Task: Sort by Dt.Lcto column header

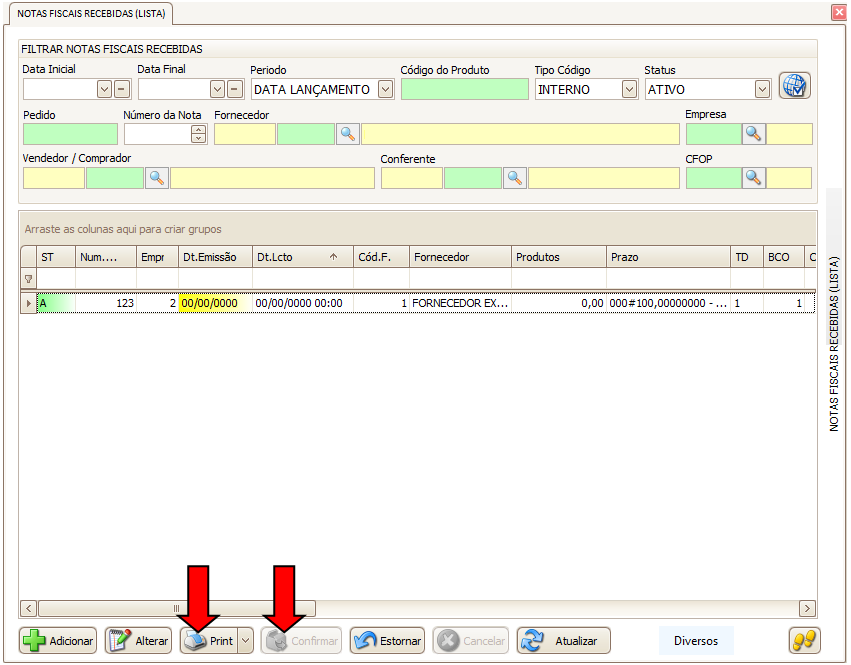Action: (x=297, y=257)
